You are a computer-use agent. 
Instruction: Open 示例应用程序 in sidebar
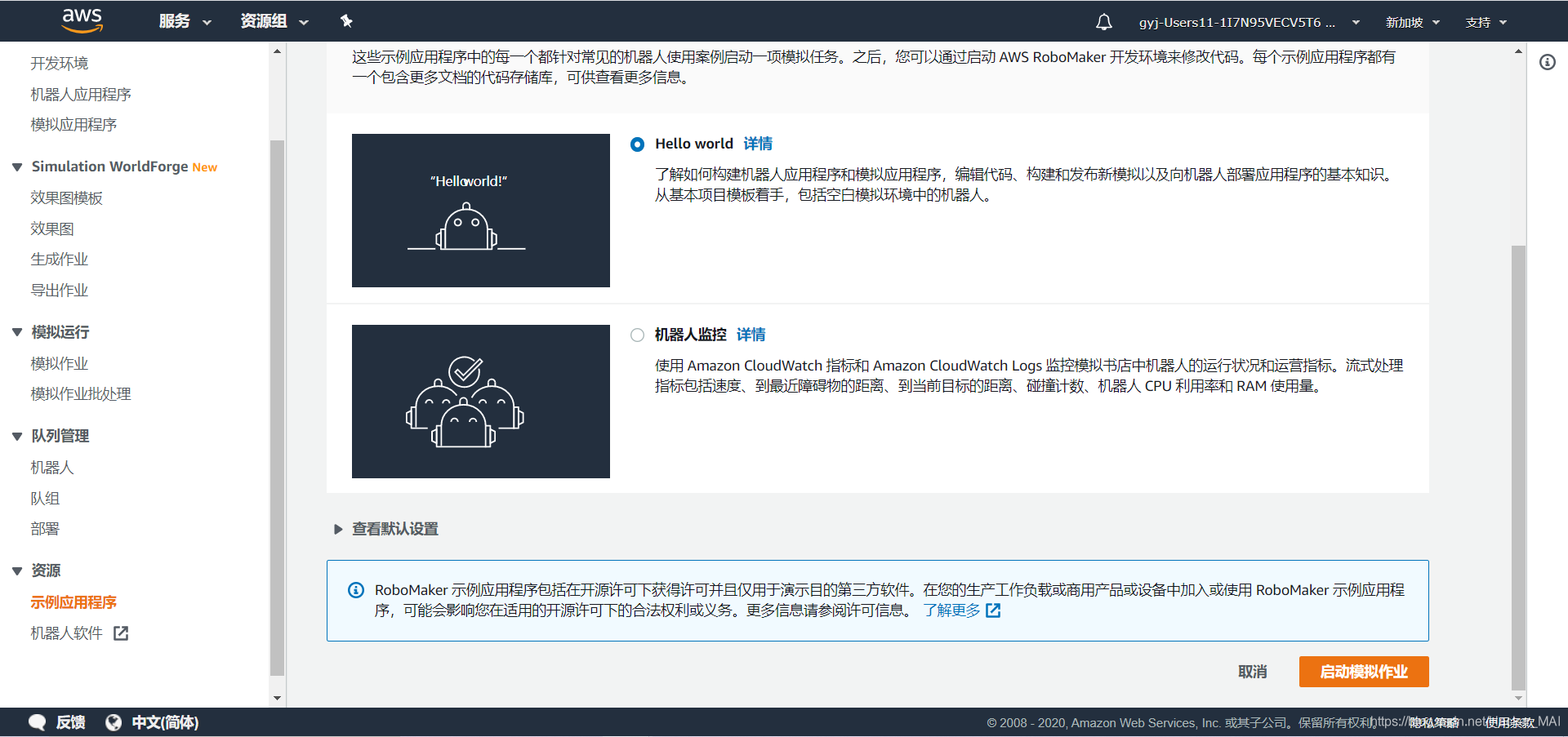73,602
